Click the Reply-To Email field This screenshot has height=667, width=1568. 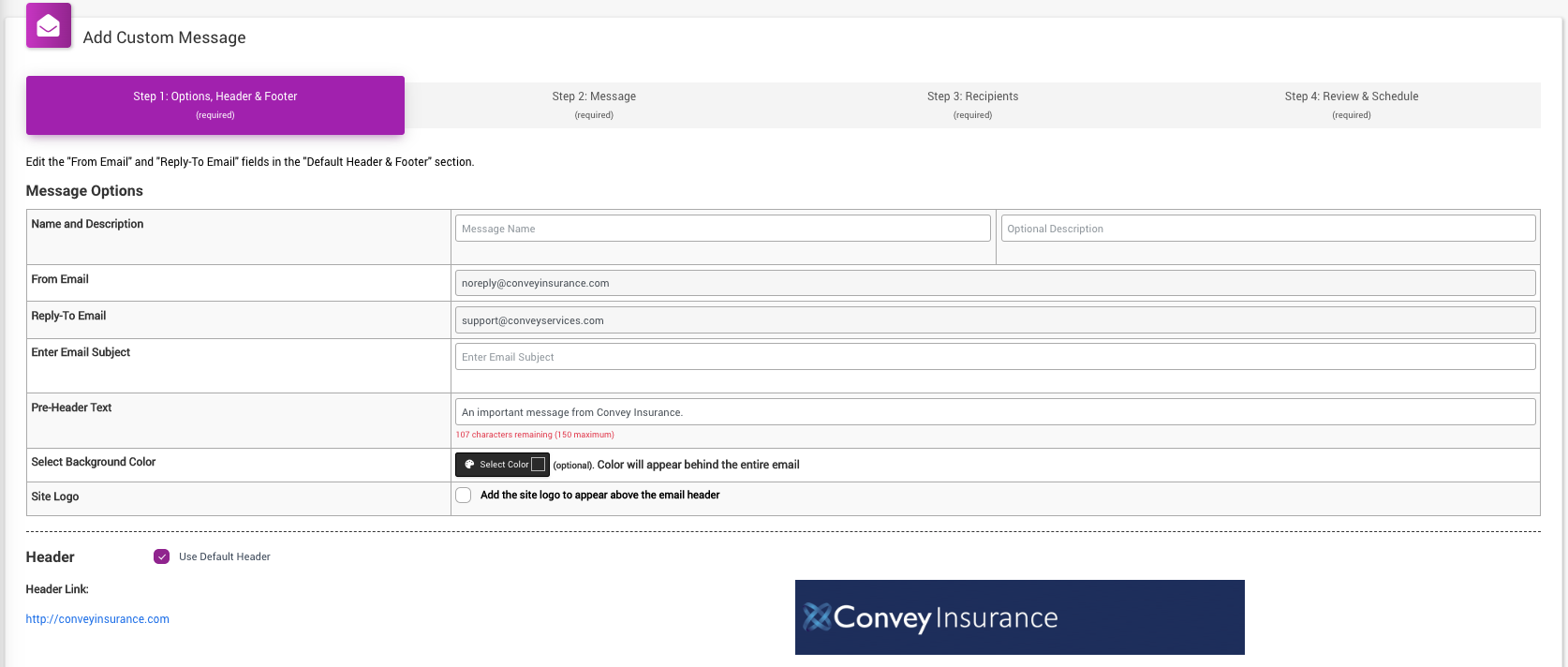pyautogui.click(x=996, y=320)
